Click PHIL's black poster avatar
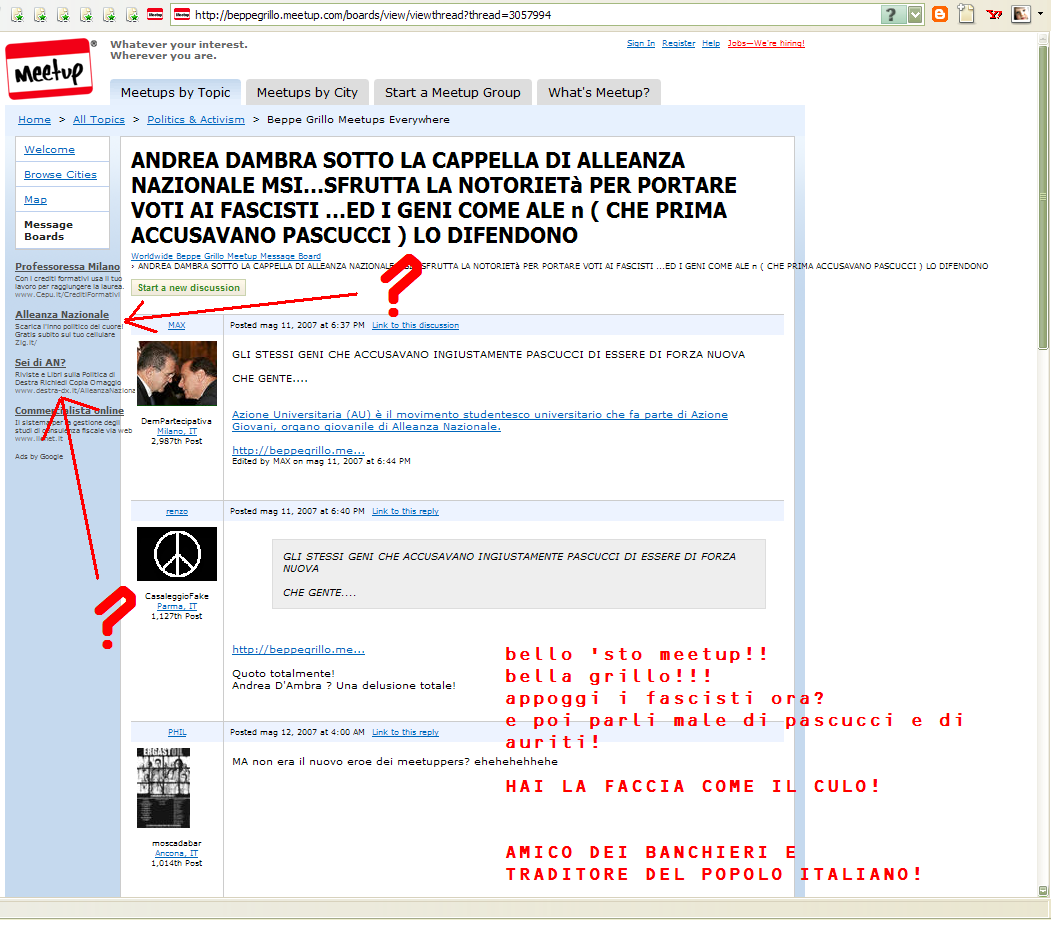Screen dimensions: 1056x925 tap(164, 788)
